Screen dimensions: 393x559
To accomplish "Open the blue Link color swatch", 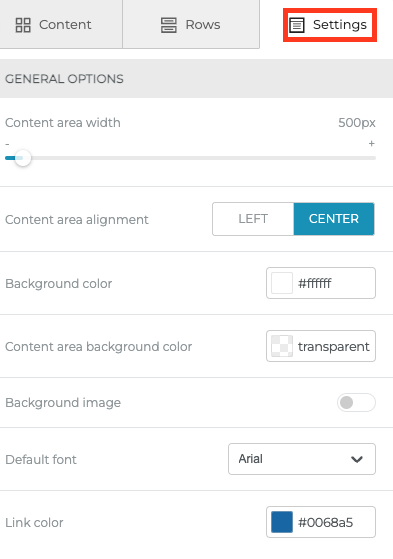I will pyautogui.click(x=282, y=522).
